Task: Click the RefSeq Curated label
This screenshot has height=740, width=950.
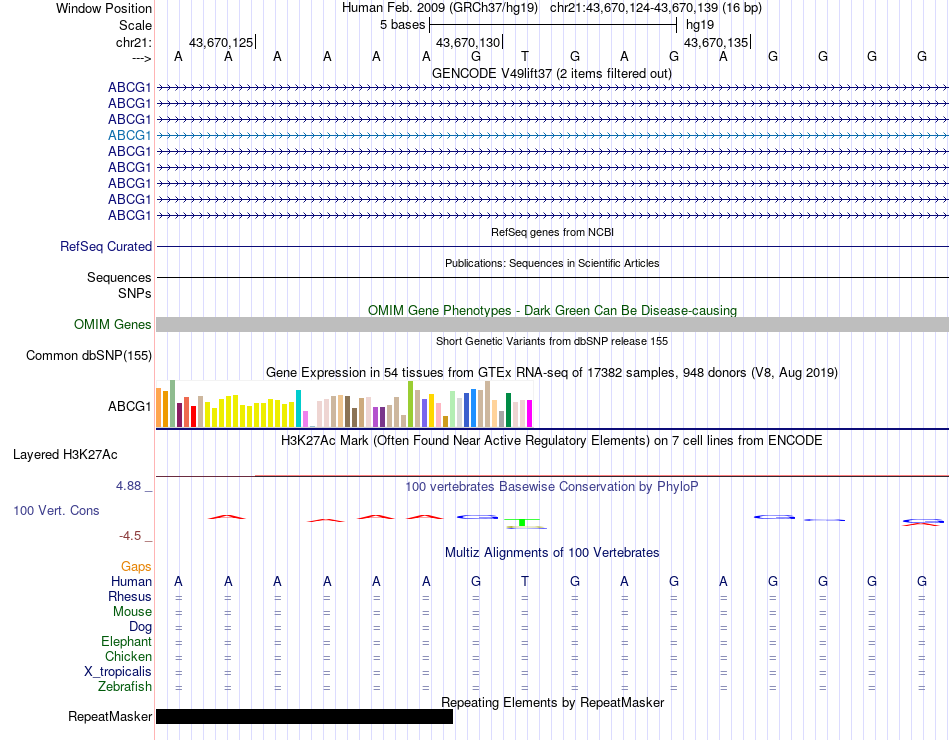Action: pyautogui.click(x=105, y=247)
